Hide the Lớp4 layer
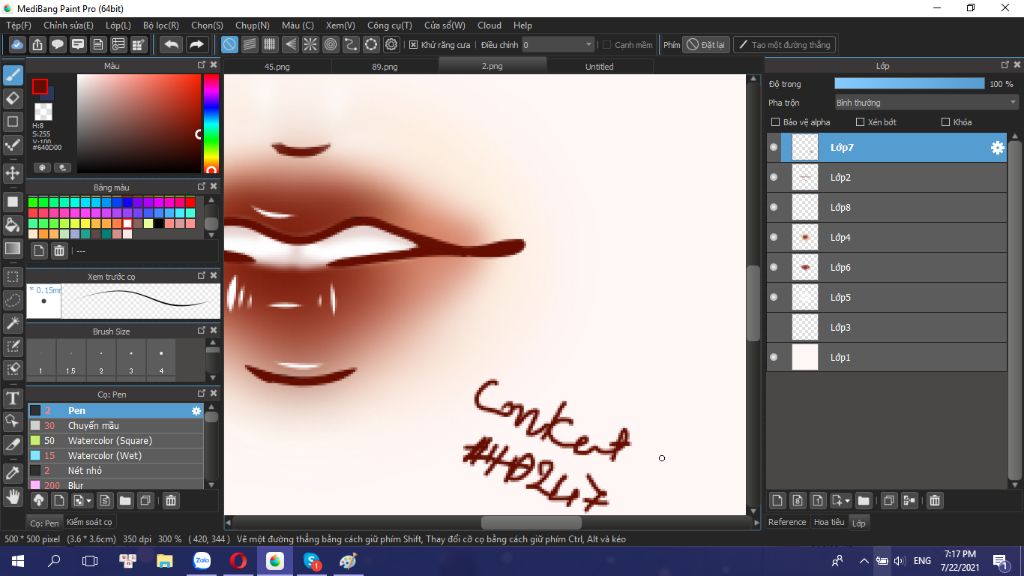Image resolution: width=1024 pixels, height=576 pixels. coord(774,238)
